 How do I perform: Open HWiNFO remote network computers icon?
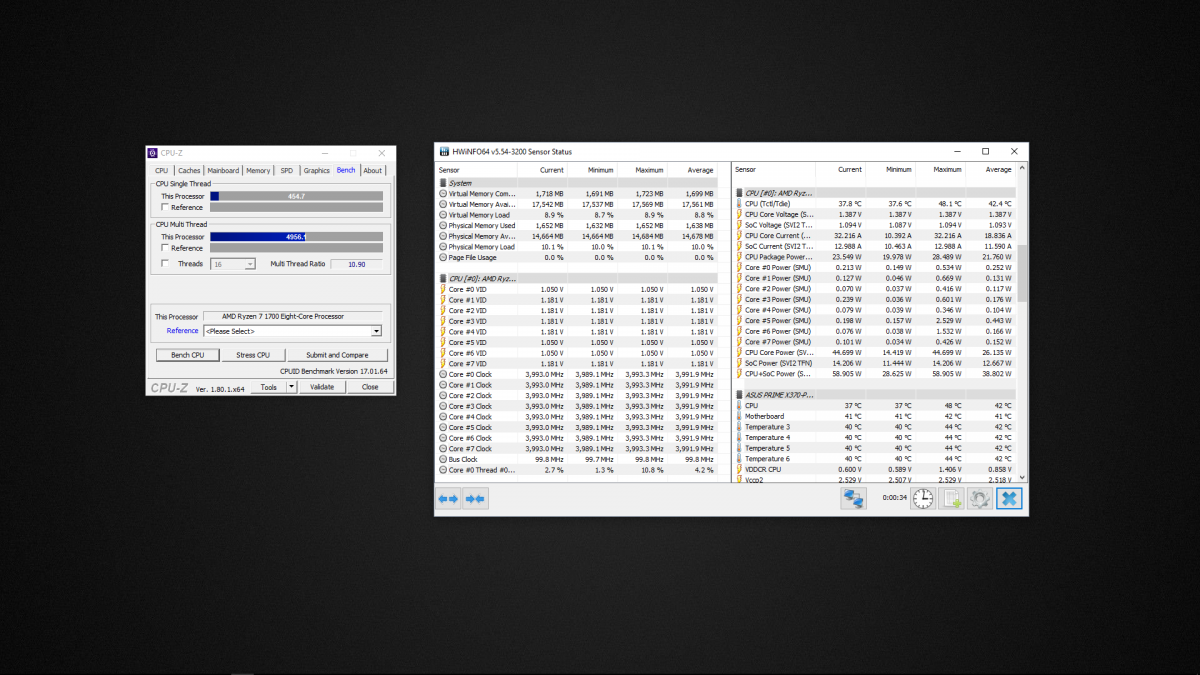(x=853, y=498)
